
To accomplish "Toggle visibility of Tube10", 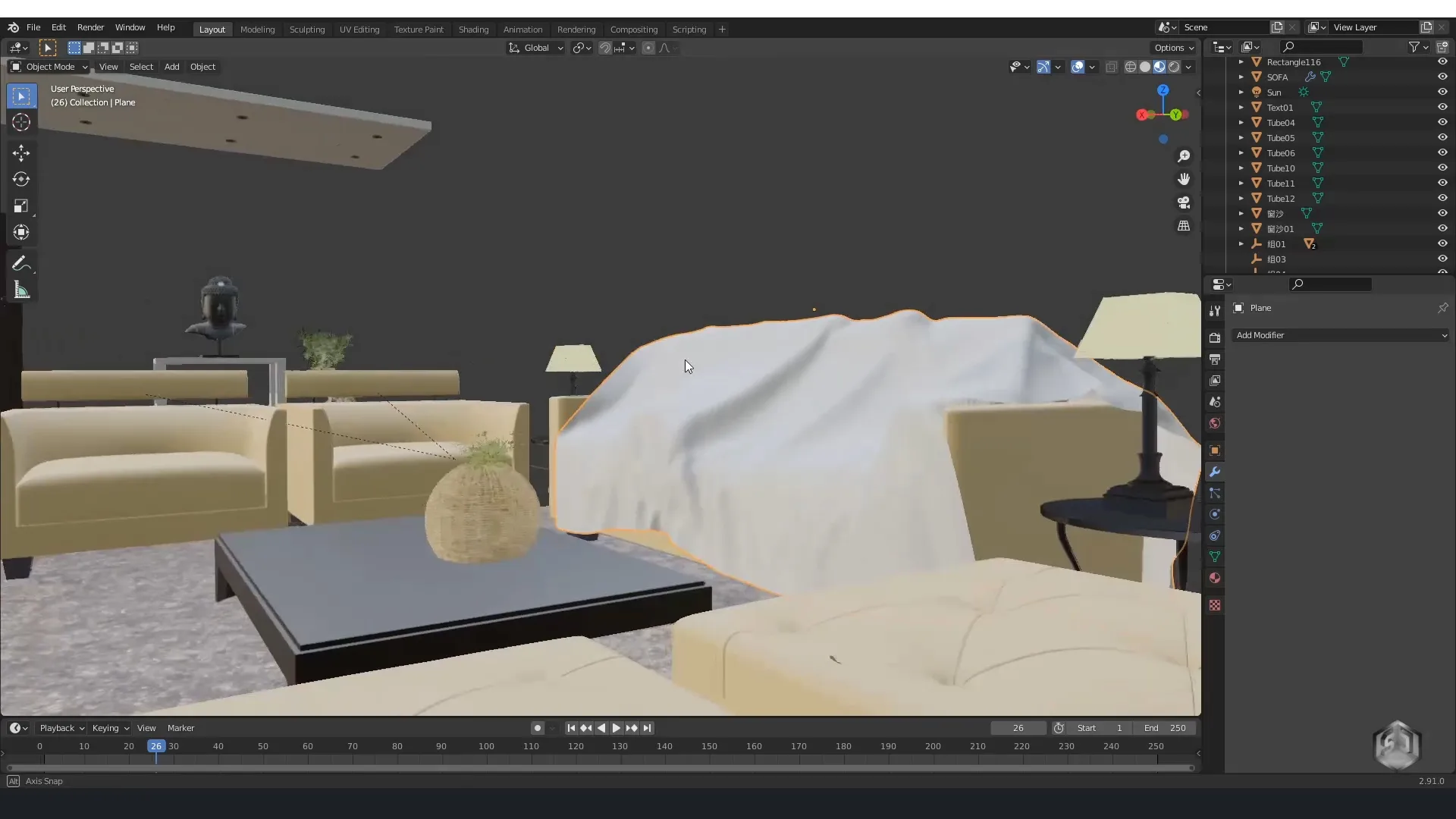I will click(1442, 168).
